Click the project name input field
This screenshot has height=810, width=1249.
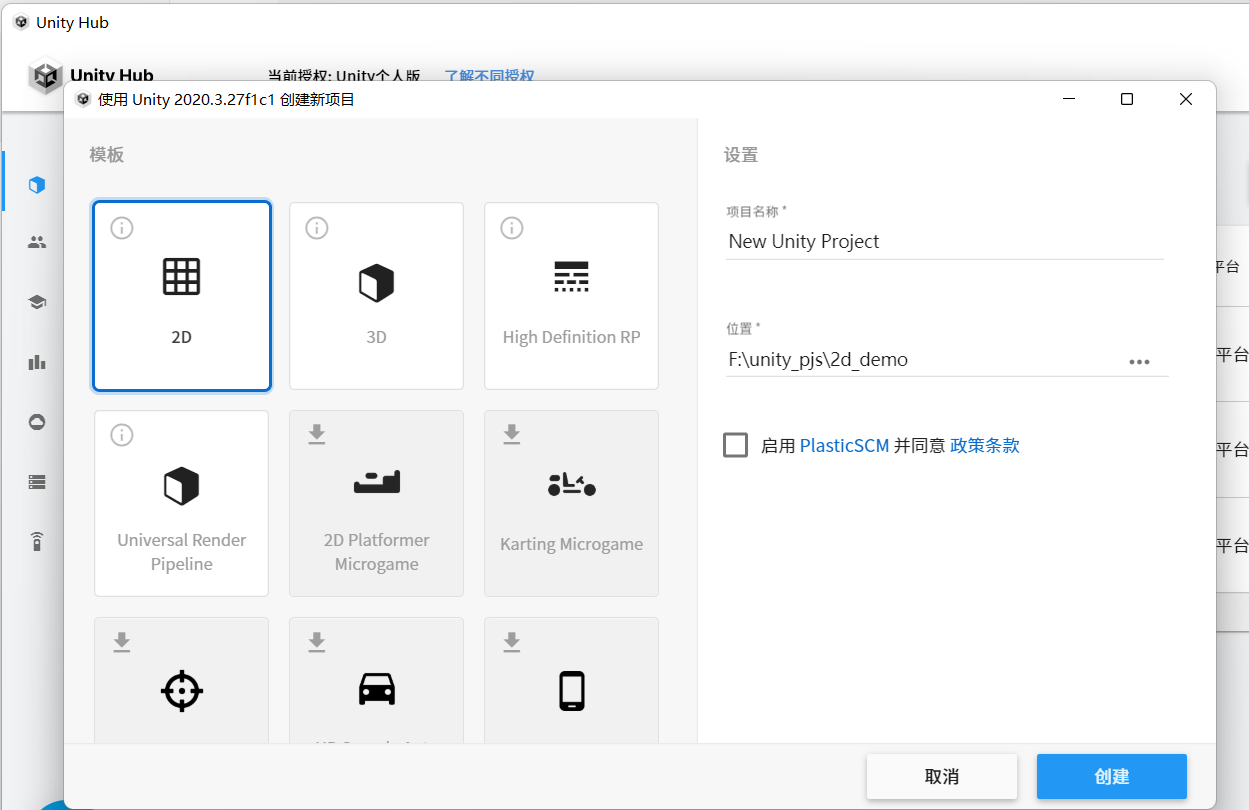click(943, 242)
